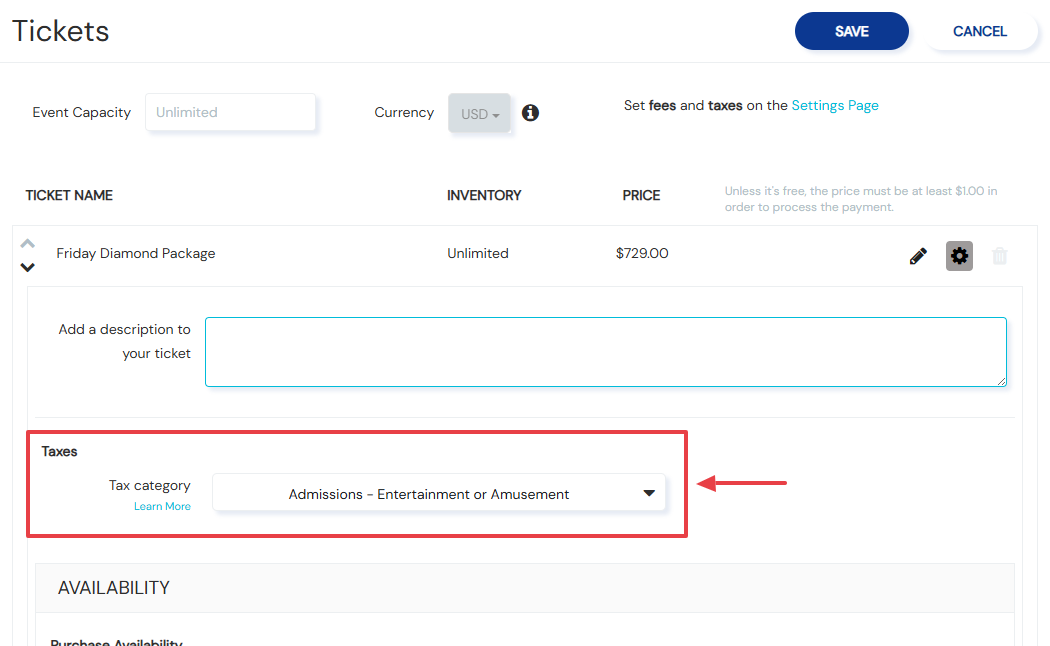Screen dimensions: 1050x646
Task: Click the trash delete icon for Friday Diamond Package
Action: point(1000,256)
